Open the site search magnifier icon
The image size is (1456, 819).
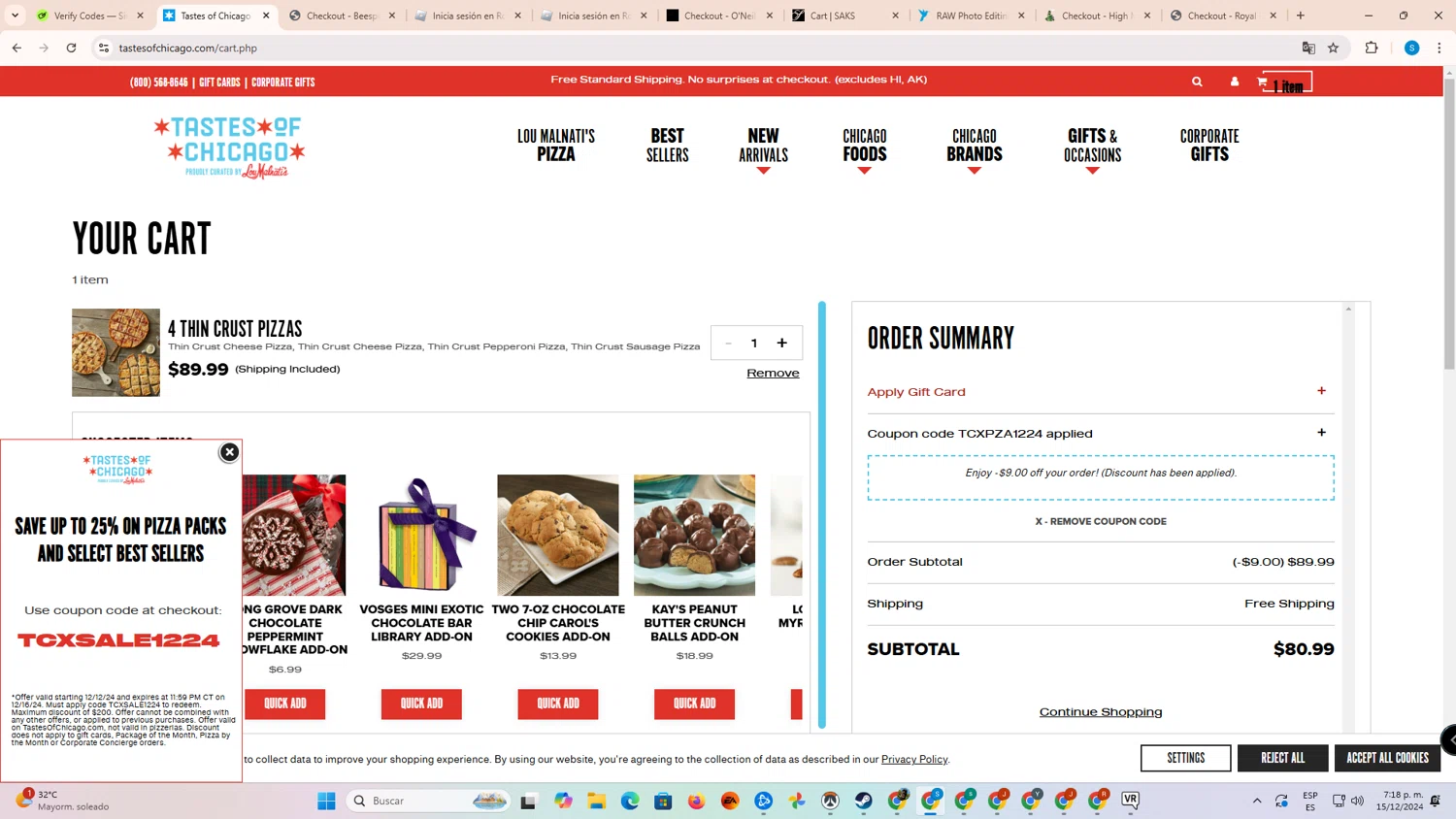(x=1197, y=82)
